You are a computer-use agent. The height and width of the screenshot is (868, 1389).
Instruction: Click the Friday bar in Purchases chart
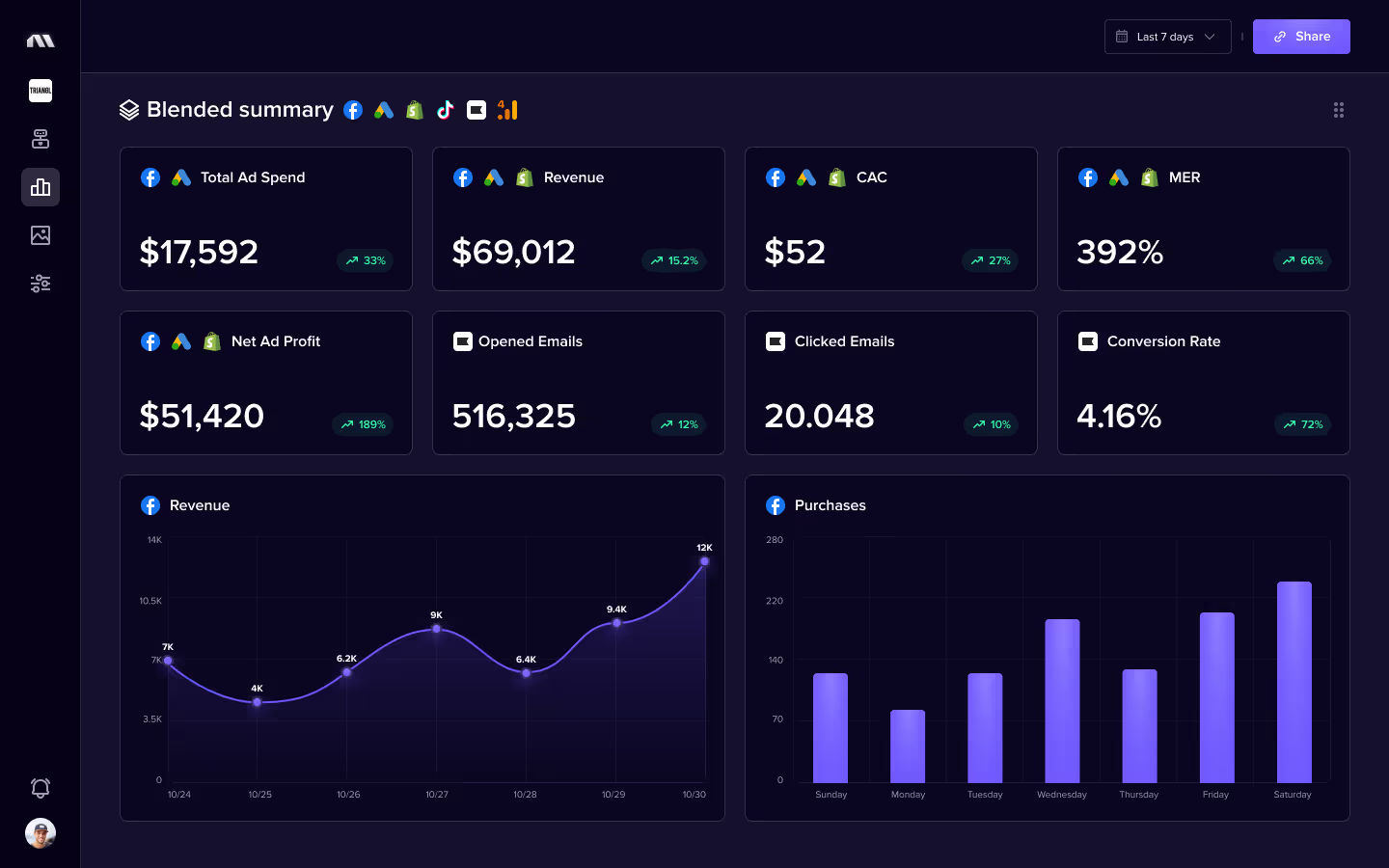(x=1217, y=697)
